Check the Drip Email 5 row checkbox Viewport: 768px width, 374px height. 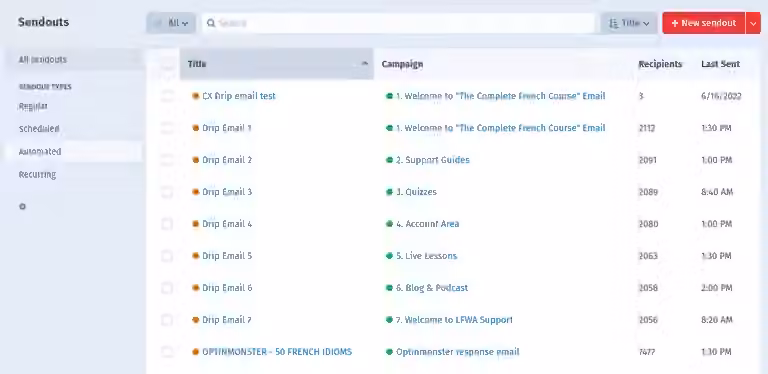click(167, 256)
